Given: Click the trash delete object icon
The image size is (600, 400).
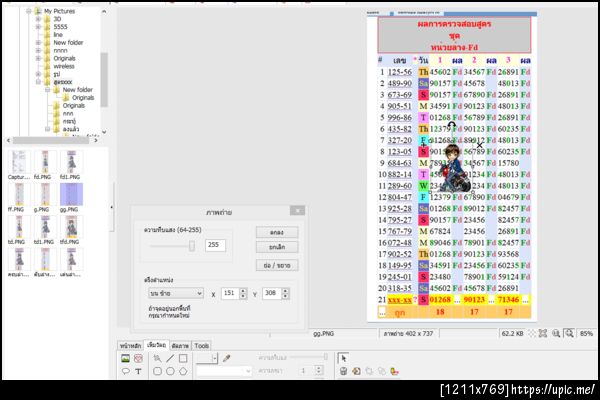Looking at the screenshot, I should coord(343,371).
